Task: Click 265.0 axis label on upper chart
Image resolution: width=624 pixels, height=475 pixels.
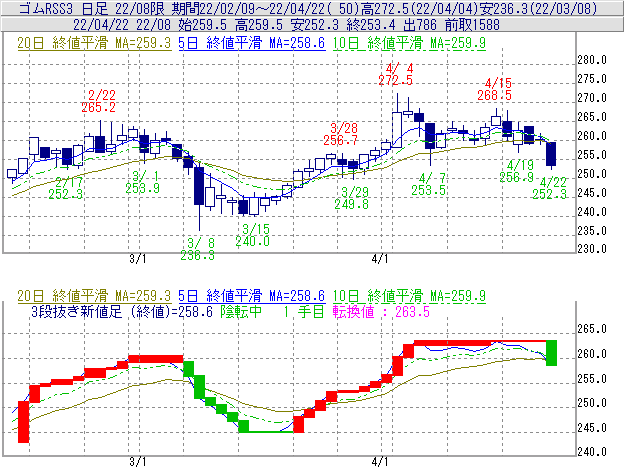Action: coord(592,117)
